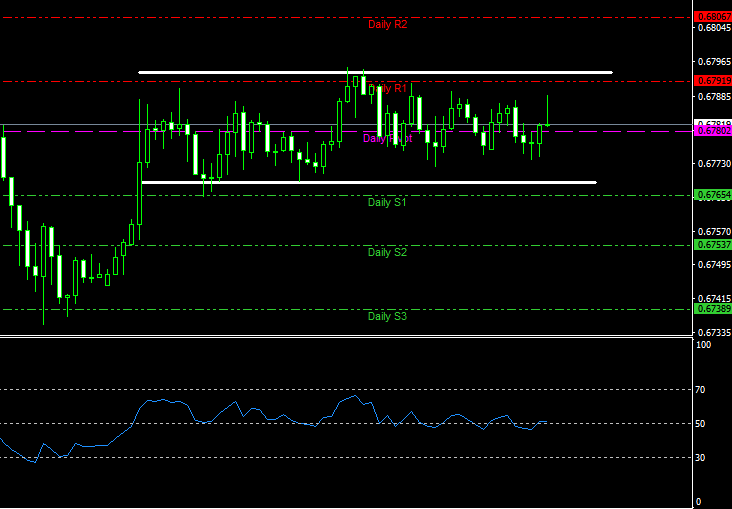Click the red 0.67919 price tag
The image size is (732, 509).
coord(713,80)
